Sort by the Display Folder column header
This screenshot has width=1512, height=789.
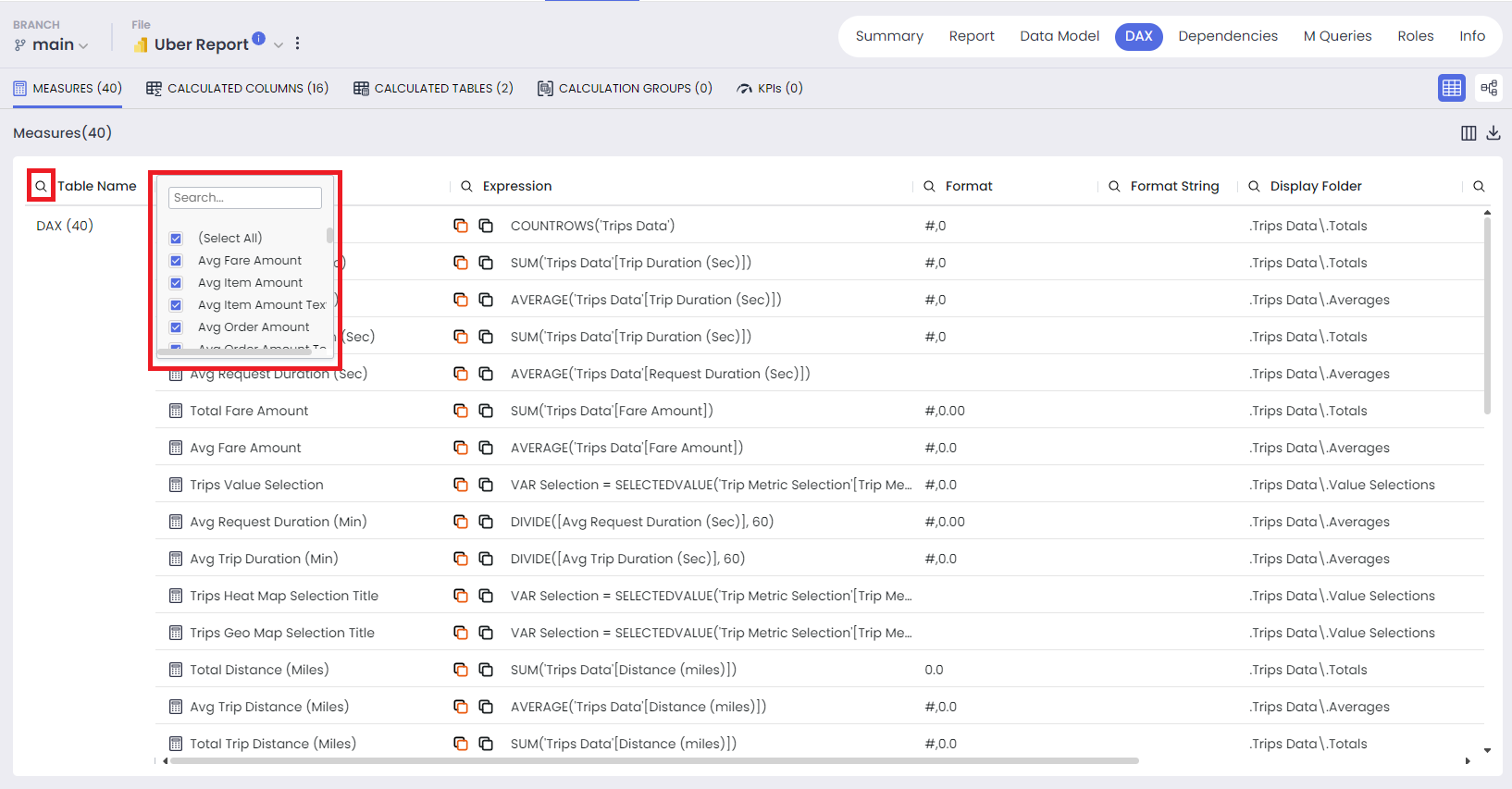[x=1316, y=186]
